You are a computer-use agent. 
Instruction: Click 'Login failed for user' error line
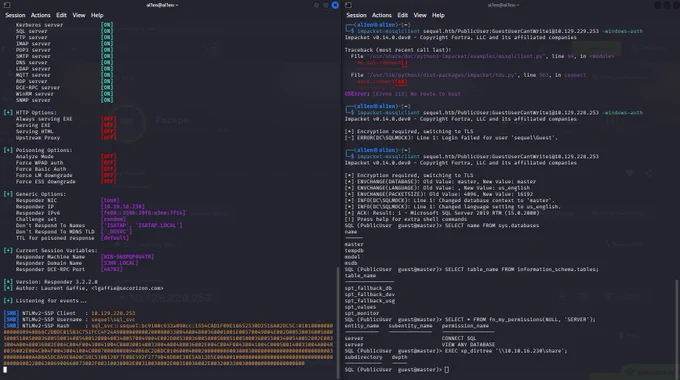[451, 138]
